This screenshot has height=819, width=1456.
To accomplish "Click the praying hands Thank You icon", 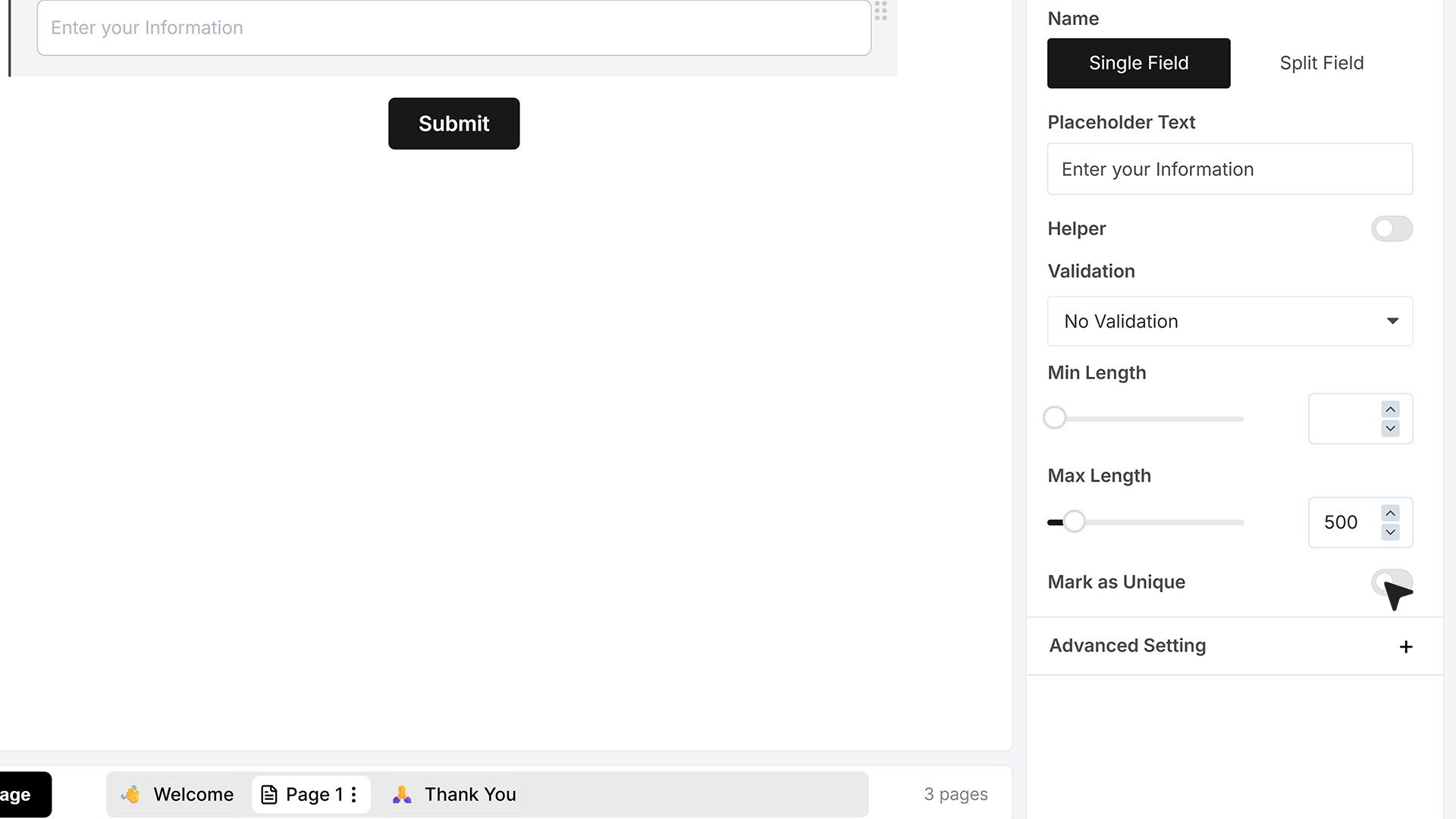I will (x=402, y=794).
